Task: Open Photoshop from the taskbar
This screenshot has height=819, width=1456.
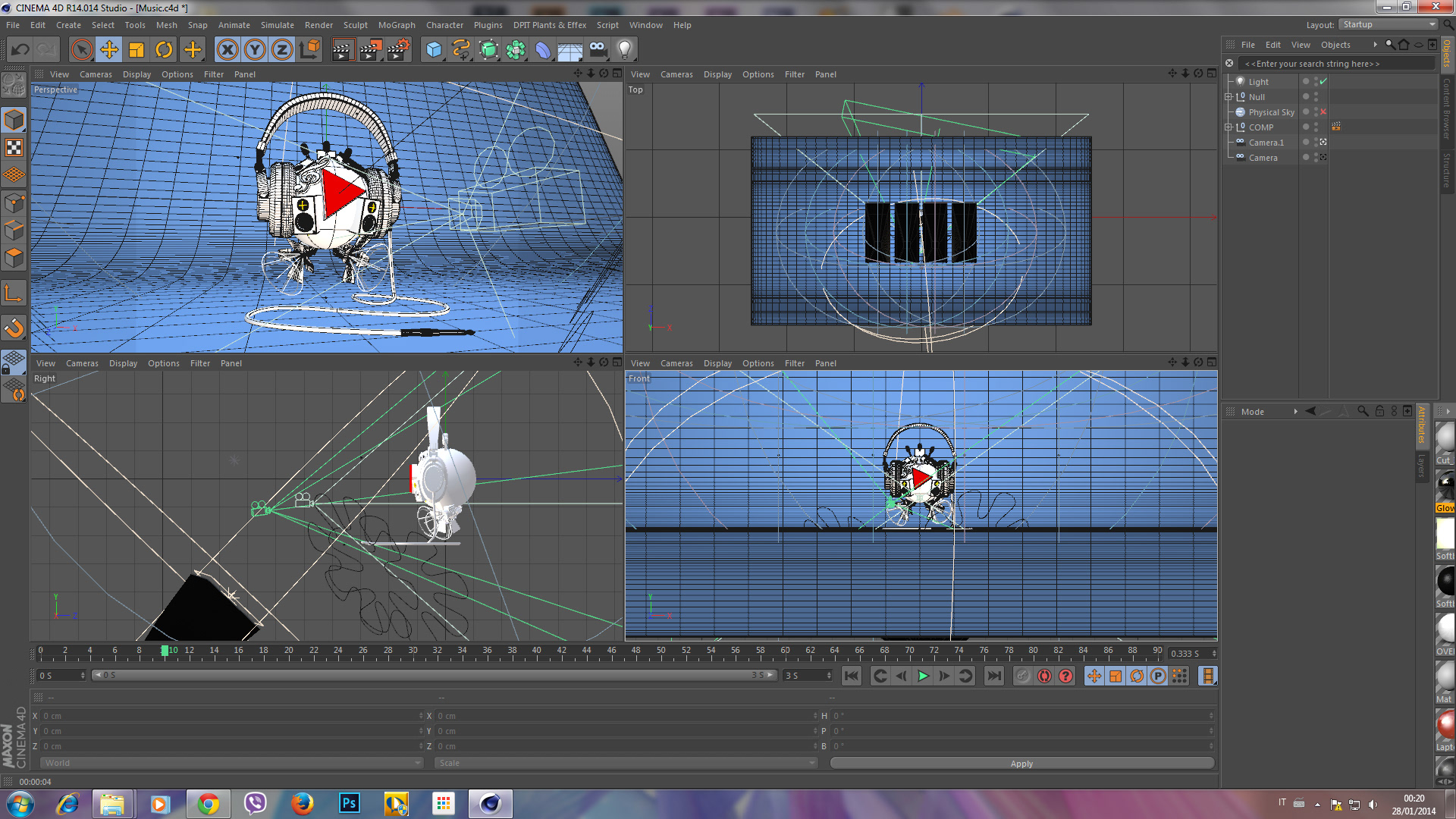Action: pyautogui.click(x=349, y=804)
